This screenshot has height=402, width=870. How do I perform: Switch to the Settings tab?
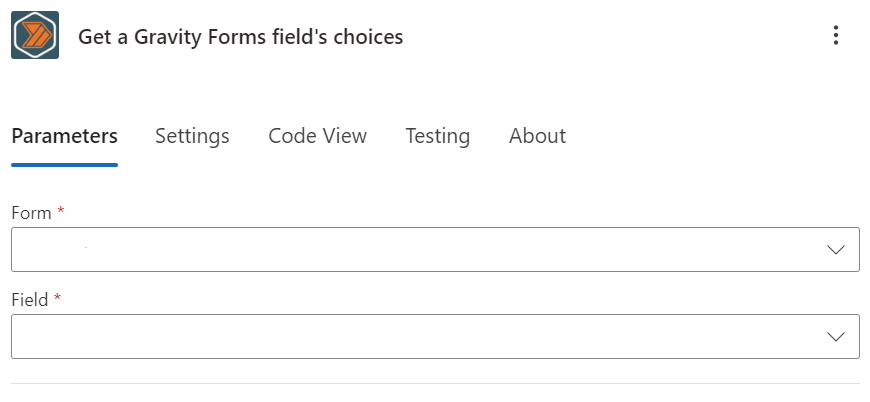(x=192, y=136)
